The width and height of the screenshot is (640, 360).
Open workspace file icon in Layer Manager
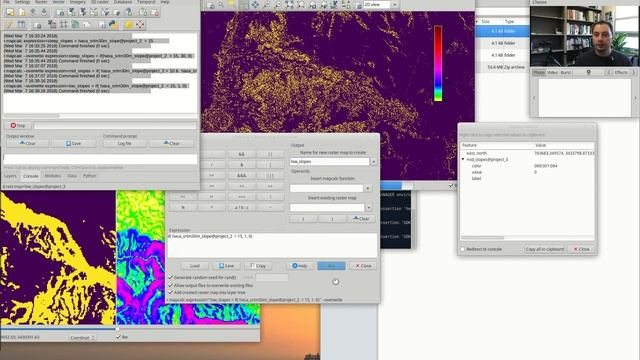pos(33,13)
